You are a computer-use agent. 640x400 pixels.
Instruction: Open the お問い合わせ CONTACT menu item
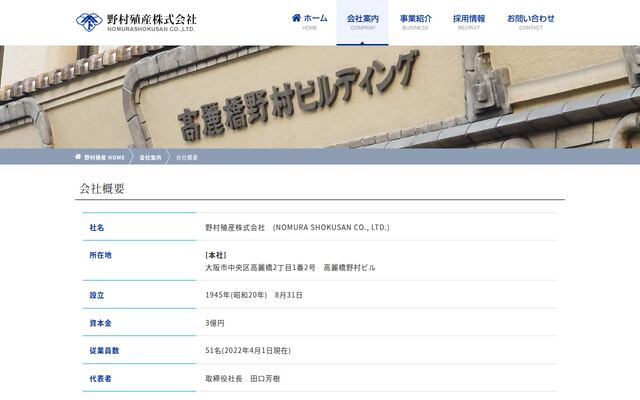pos(531,22)
